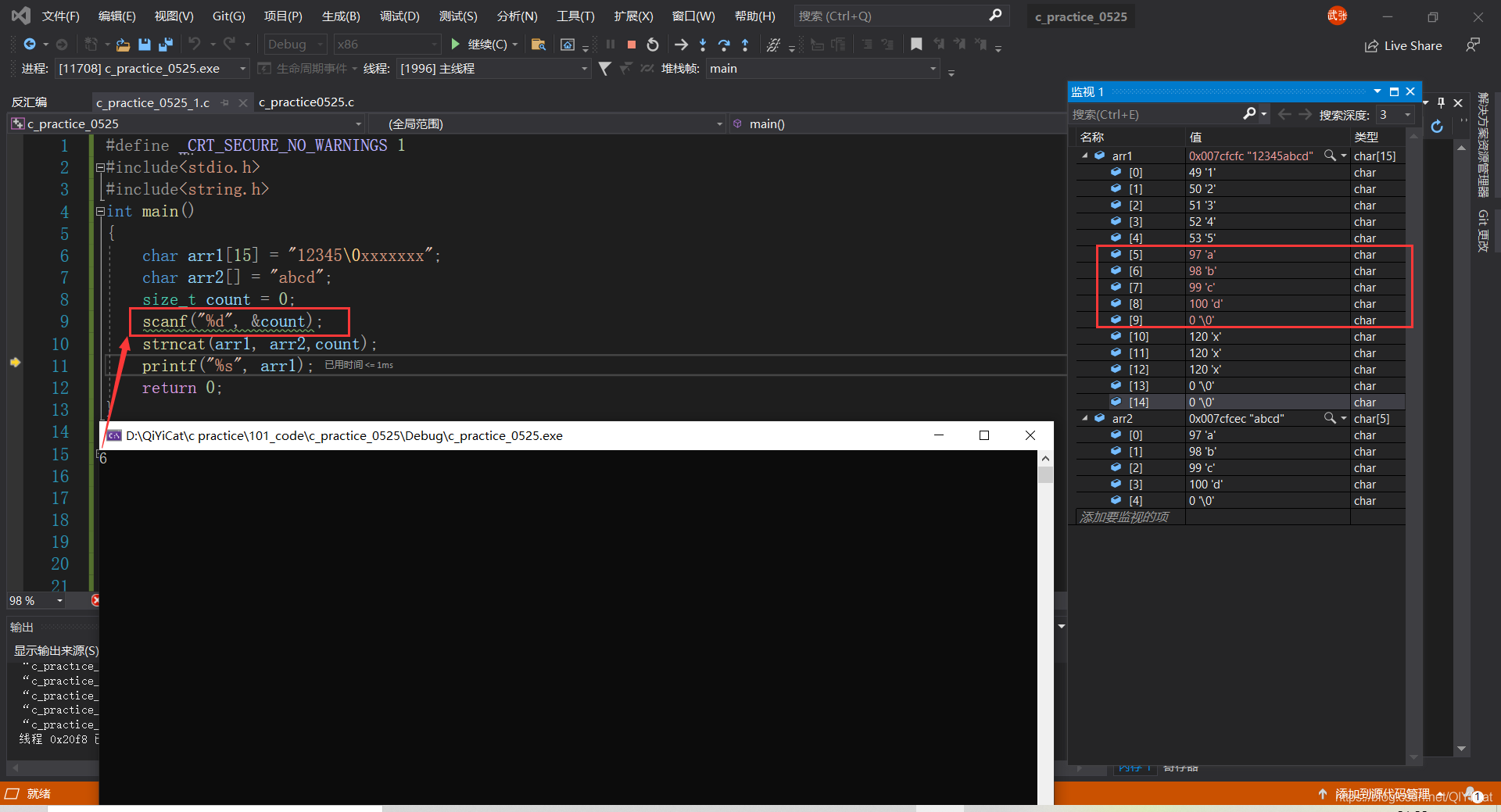The width and height of the screenshot is (1501, 812).
Task: Collapse the arr1 watch variable
Action: click(x=1085, y=156)
